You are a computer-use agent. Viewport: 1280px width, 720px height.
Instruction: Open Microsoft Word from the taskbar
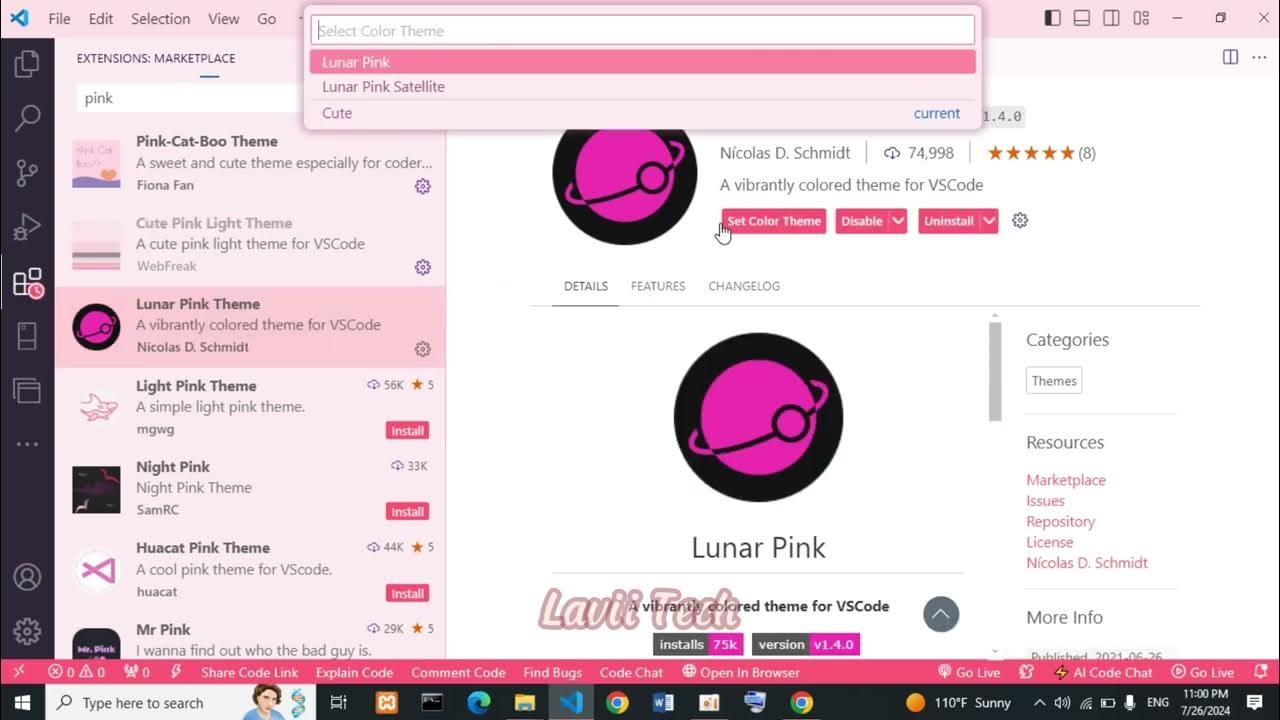663,703
